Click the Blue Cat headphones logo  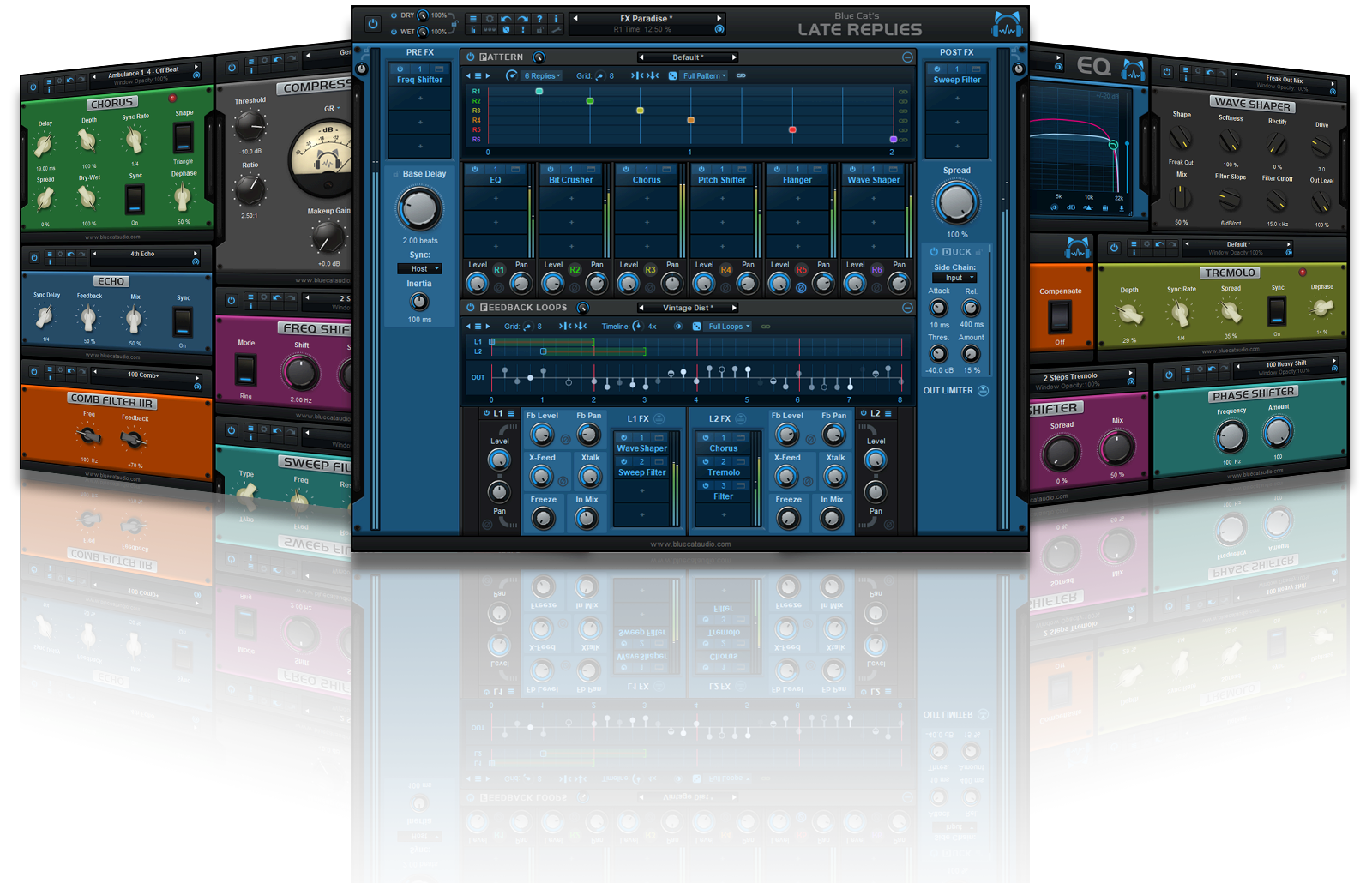point(1007,24)
